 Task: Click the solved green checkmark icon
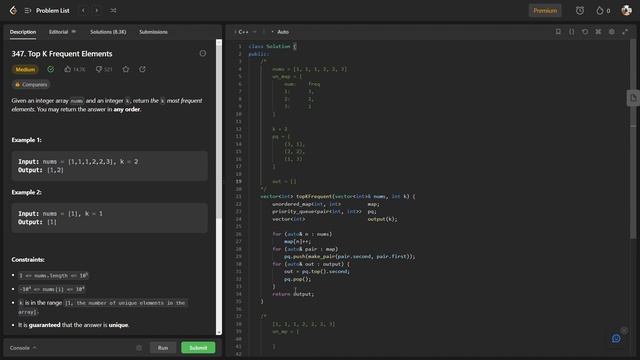point(51,69)
